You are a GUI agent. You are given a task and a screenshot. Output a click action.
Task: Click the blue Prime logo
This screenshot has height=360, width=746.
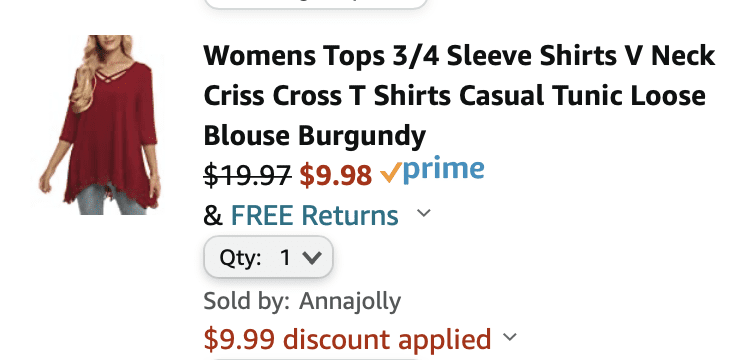pyautogui.click(x=443, y=171)
